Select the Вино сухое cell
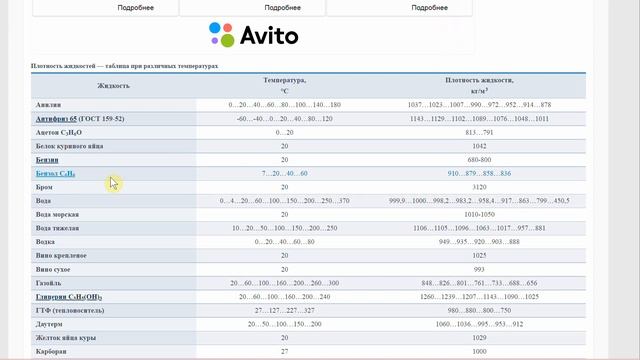 point(113,269)
